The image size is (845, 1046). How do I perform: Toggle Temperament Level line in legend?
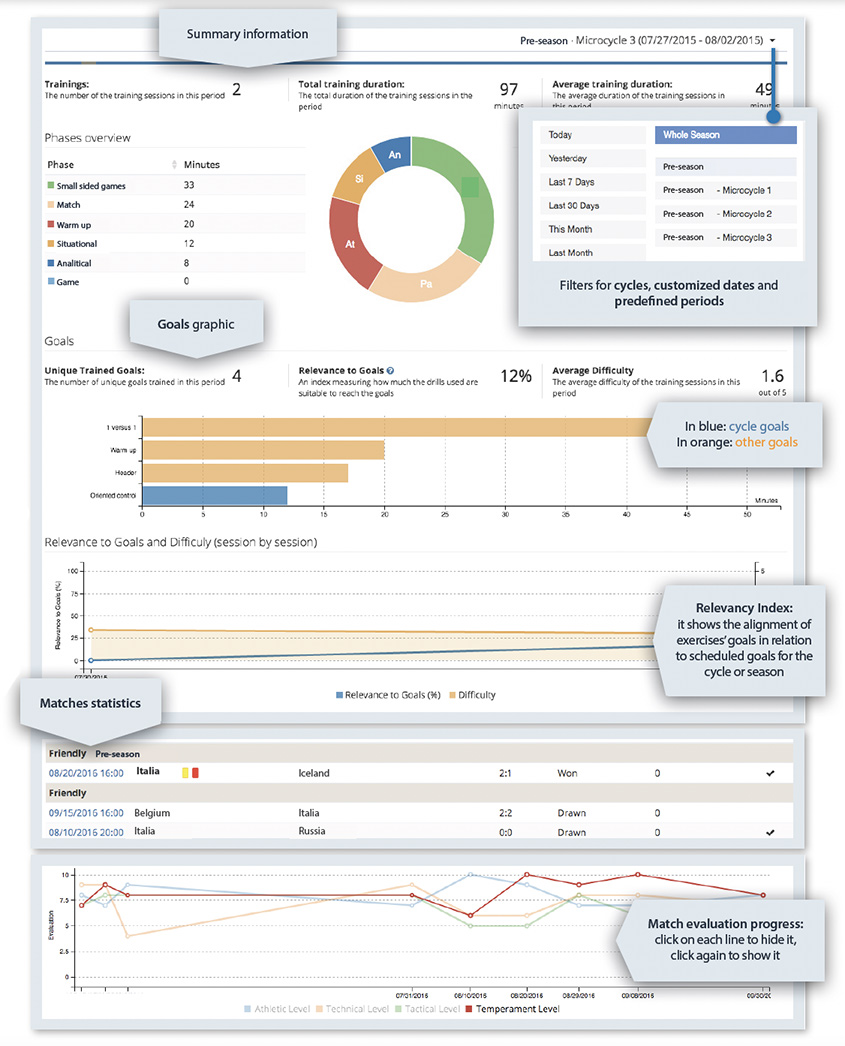pyautogui.click(x=513, y=1009)
